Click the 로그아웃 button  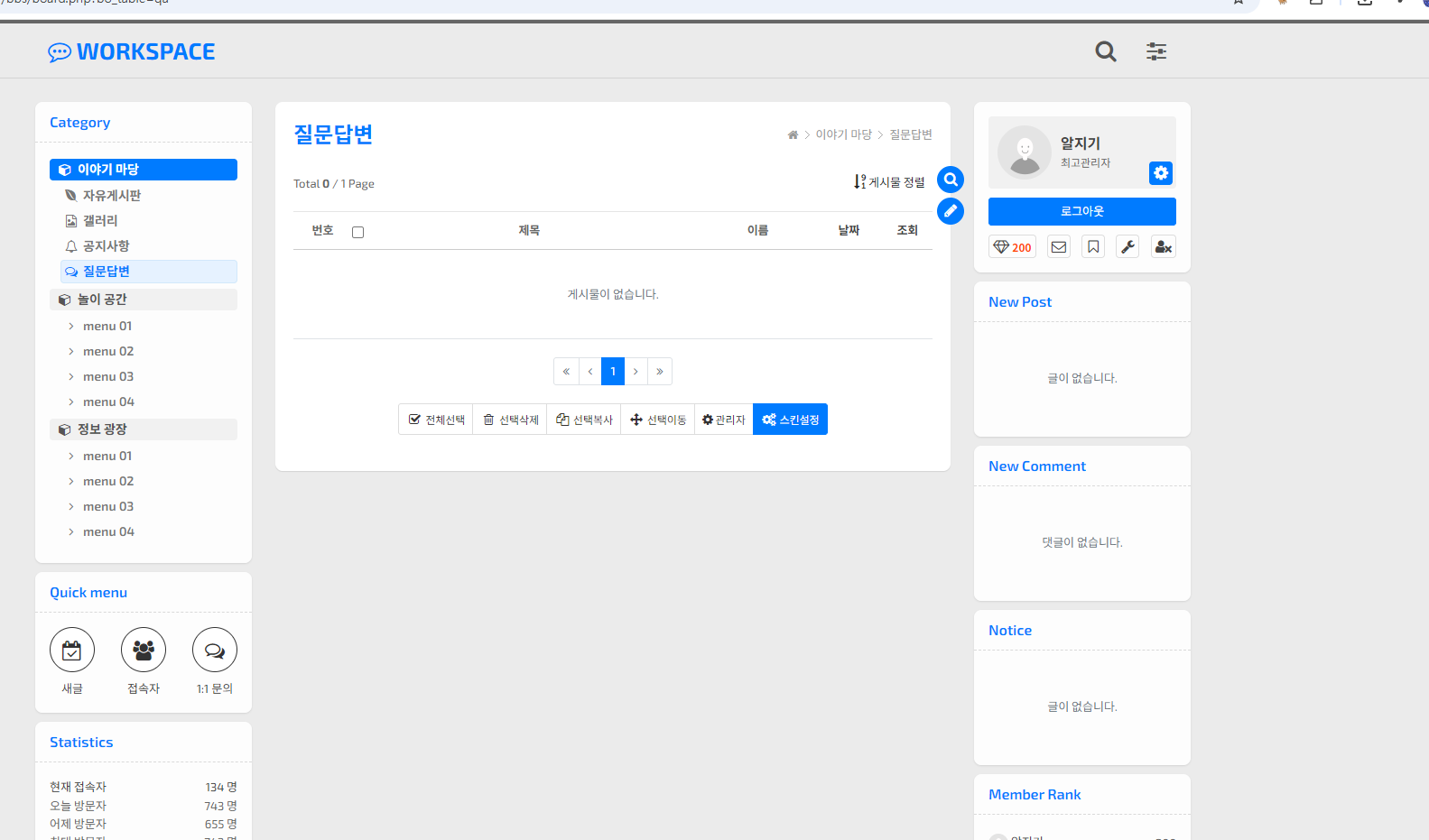(x=1081, y=211)
